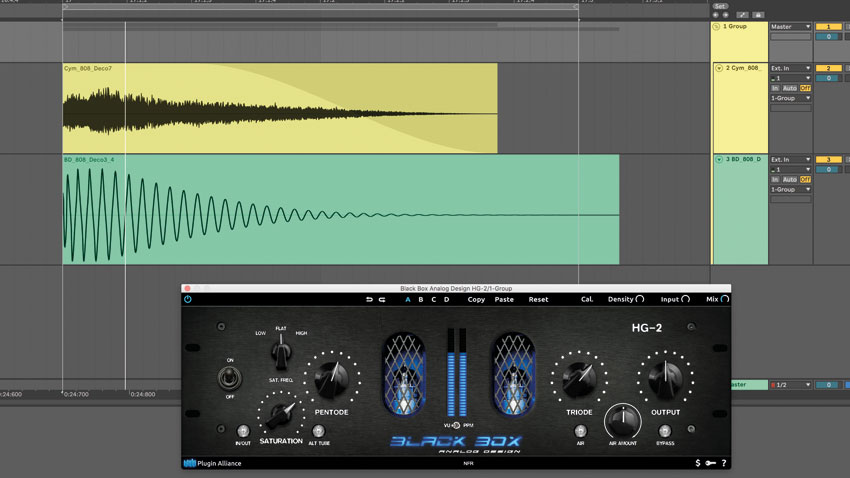Viewport: 850px width, 478px height.
Task: Click the Copy button in plugin toolbar
Action: tap(476, 299)
